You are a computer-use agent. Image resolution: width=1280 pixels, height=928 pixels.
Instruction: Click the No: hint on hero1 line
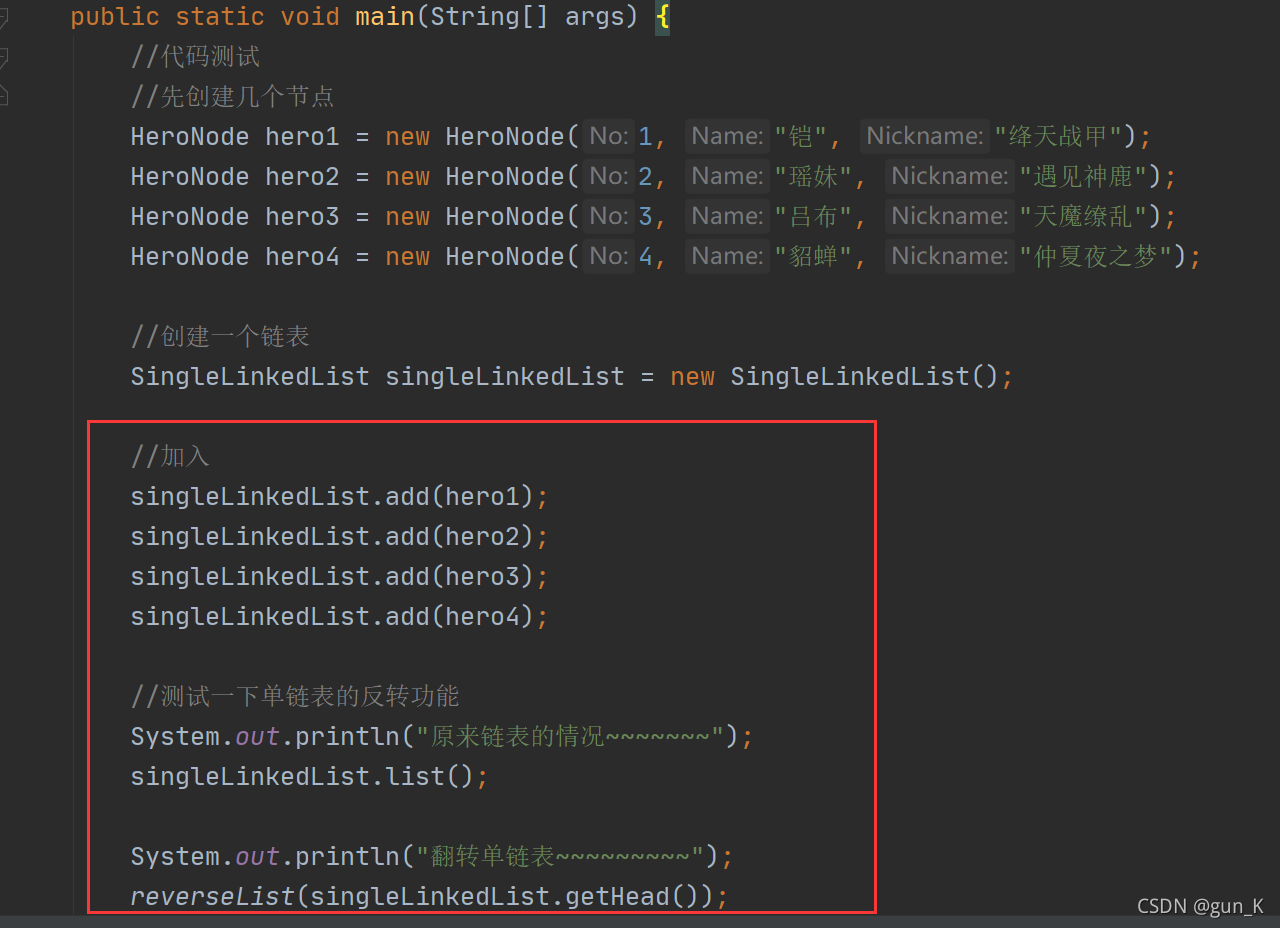coord(608,136)
